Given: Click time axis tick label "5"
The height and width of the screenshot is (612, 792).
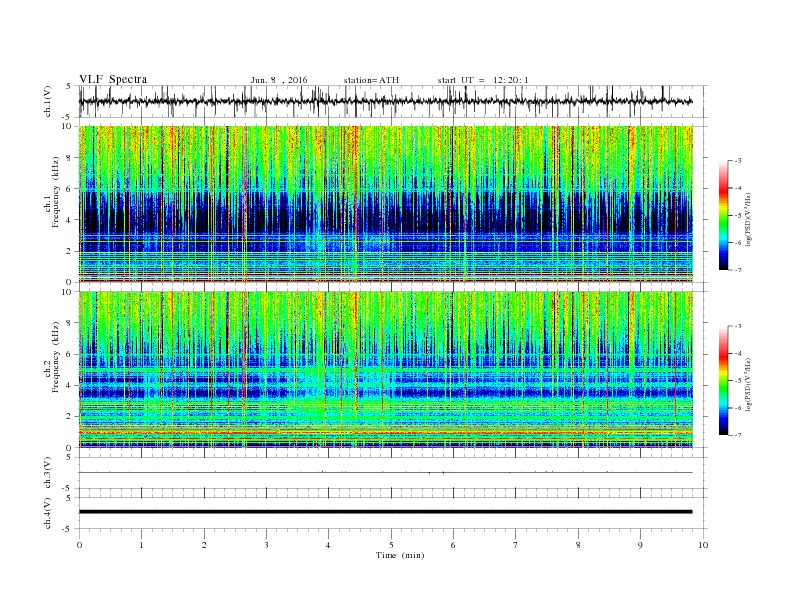Looking at the screenshot, I should [x=391, y=545].
